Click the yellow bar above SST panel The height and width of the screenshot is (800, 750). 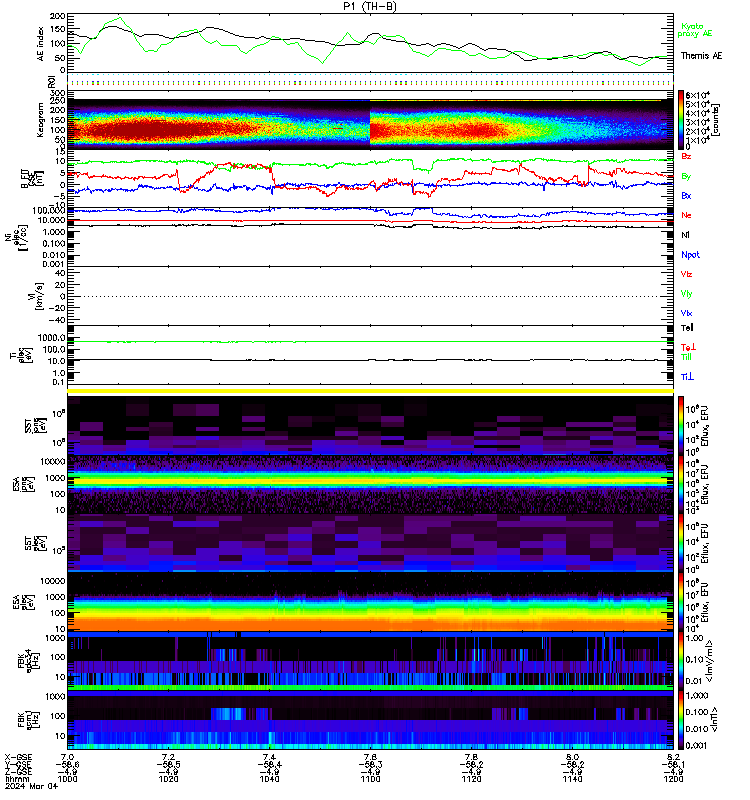(x=370, y=391)
